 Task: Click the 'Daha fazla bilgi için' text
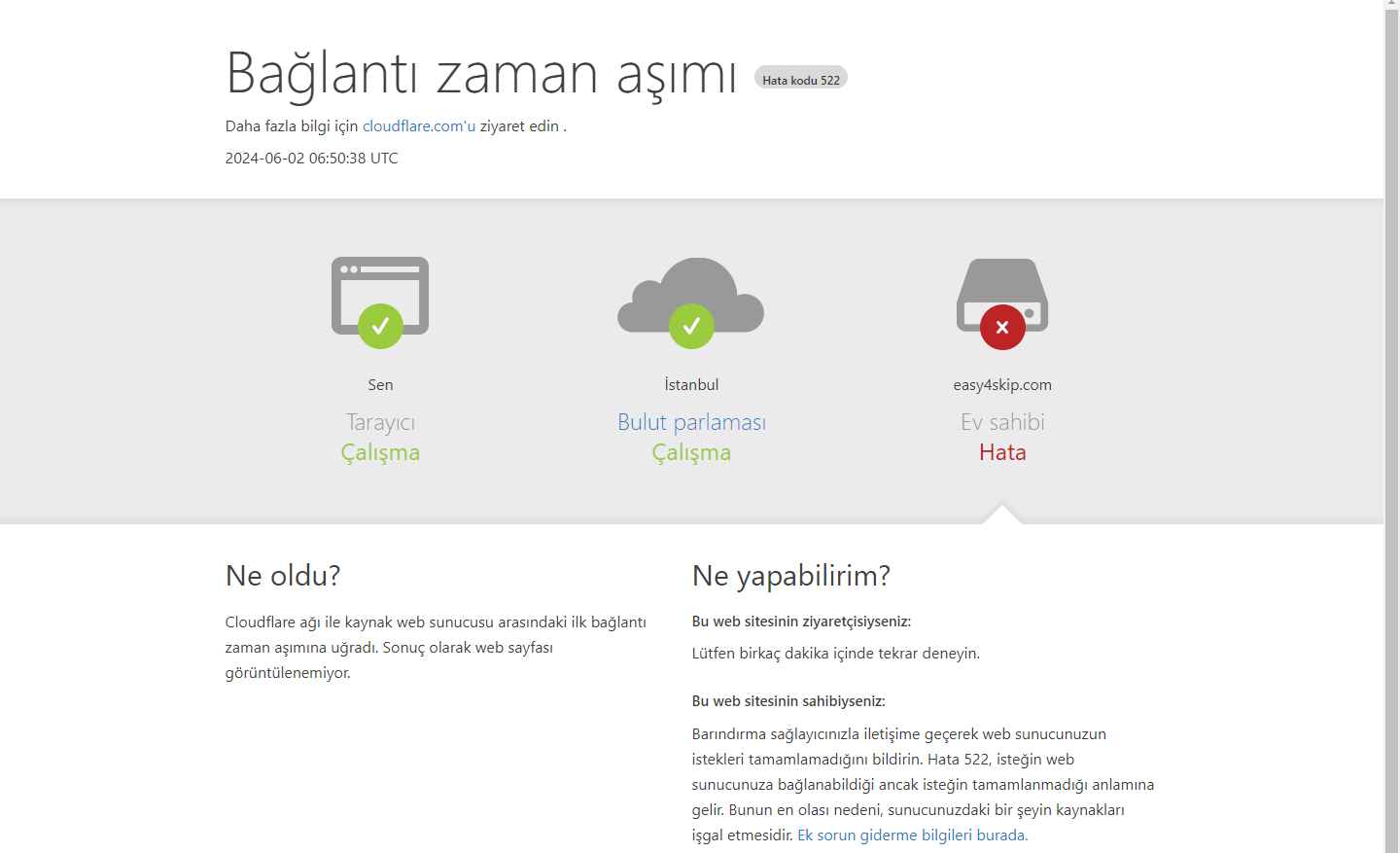click(x=292, y=125)
